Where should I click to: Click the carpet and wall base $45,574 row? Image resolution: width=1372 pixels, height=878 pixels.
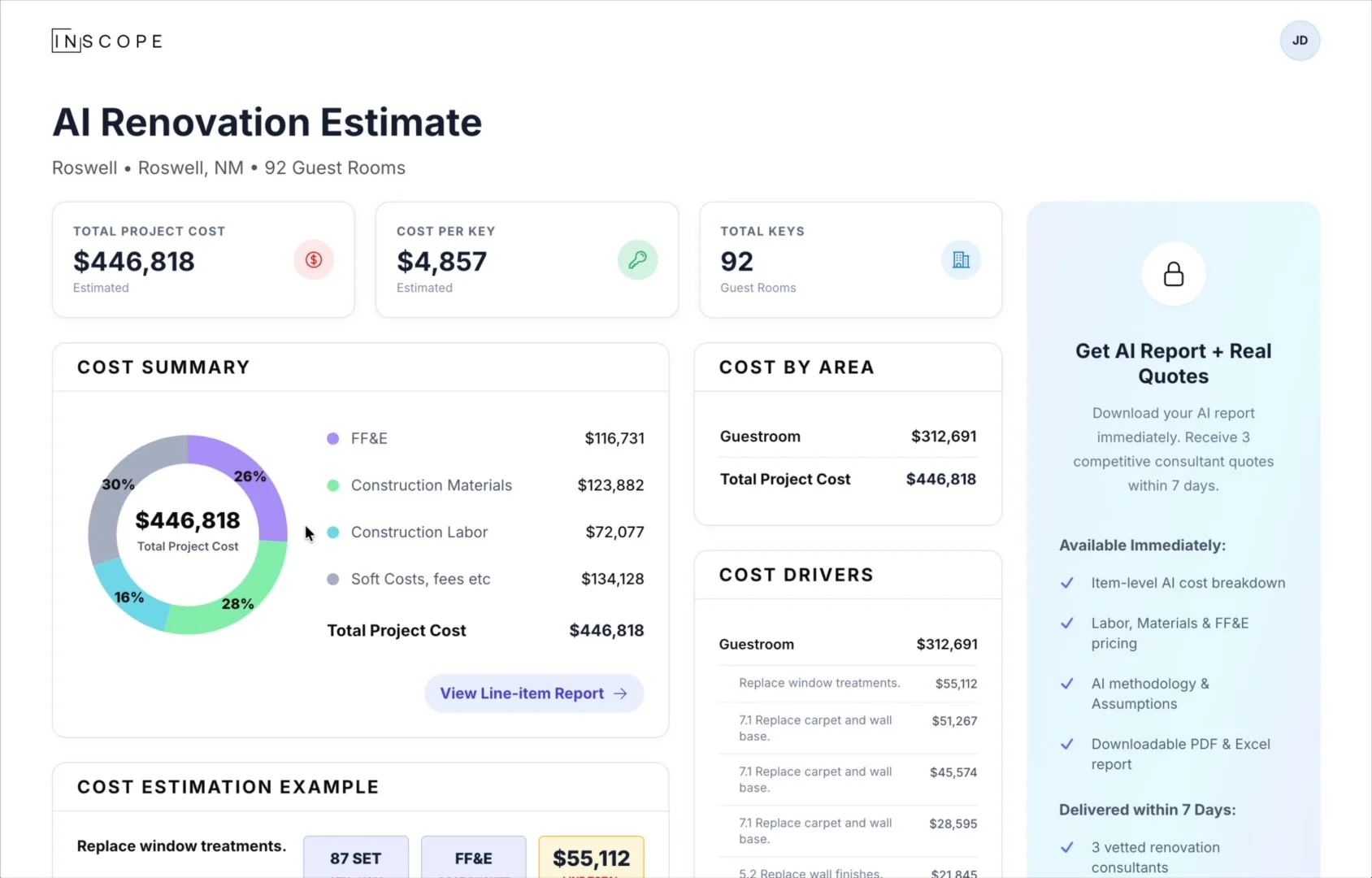(x=848, y=780)
